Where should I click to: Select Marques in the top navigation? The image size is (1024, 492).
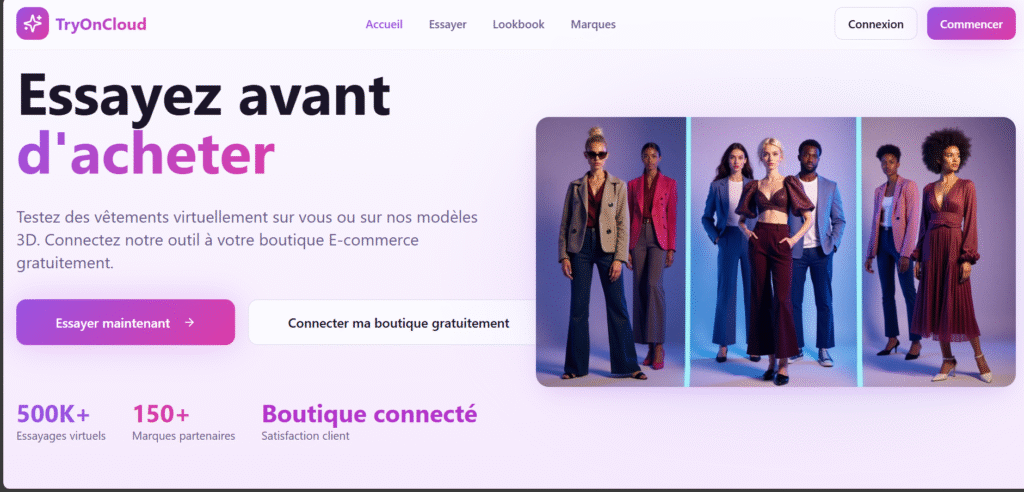coord(593,24)
